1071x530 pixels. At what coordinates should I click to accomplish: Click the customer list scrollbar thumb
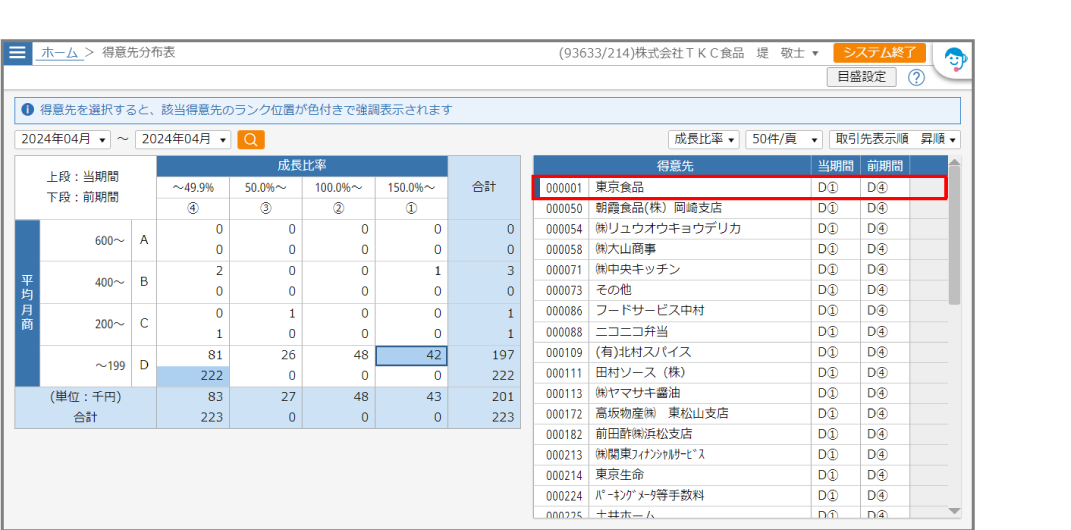pyautogui.click(x=954, y=236)
